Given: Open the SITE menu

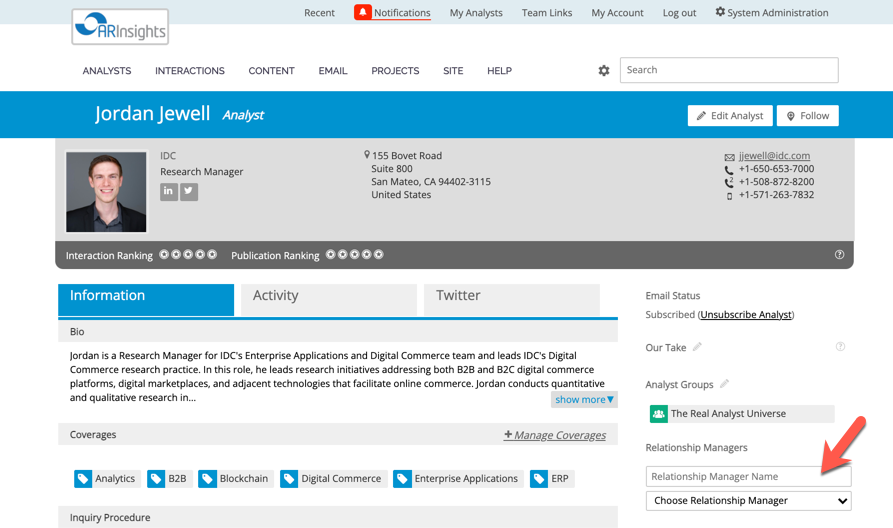Looking at the screenshot, I should pyautogui.click(x=453, y=71).
